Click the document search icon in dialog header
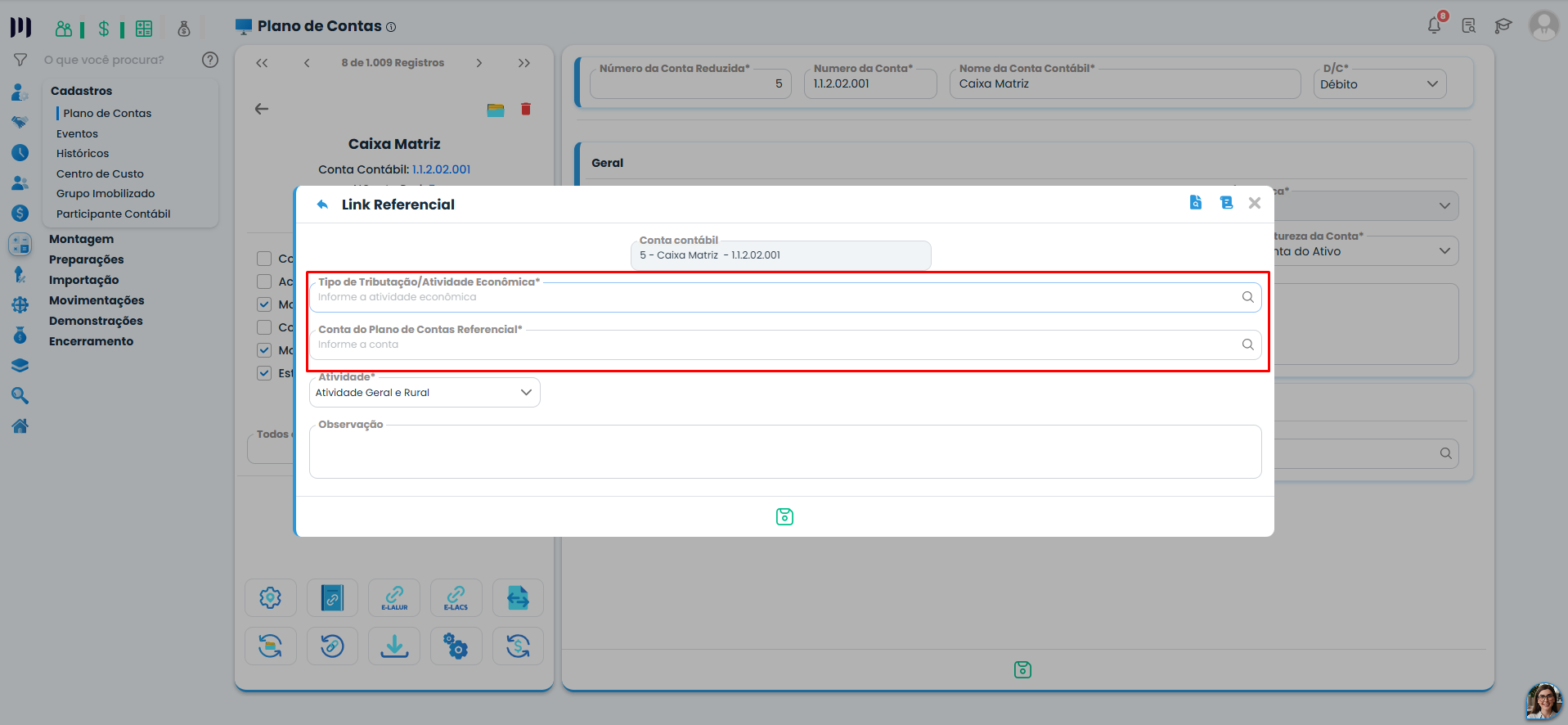 point(1196,202)
